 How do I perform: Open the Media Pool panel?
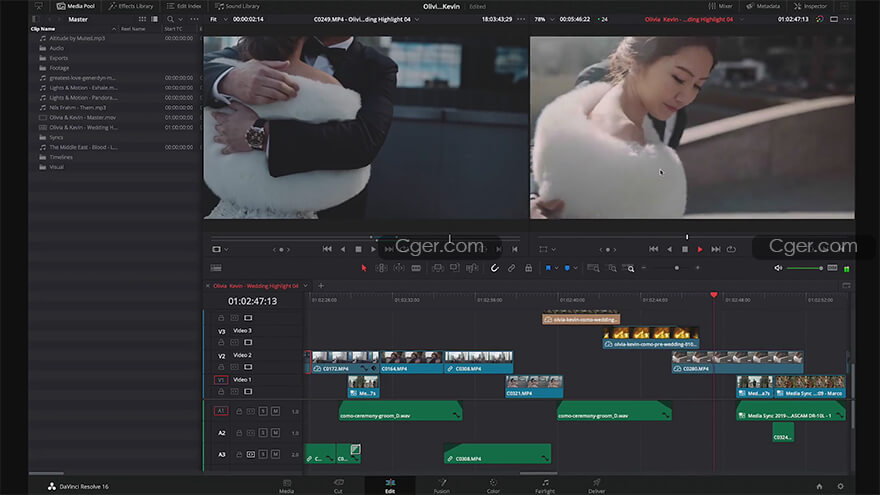(x=76, y=6)
